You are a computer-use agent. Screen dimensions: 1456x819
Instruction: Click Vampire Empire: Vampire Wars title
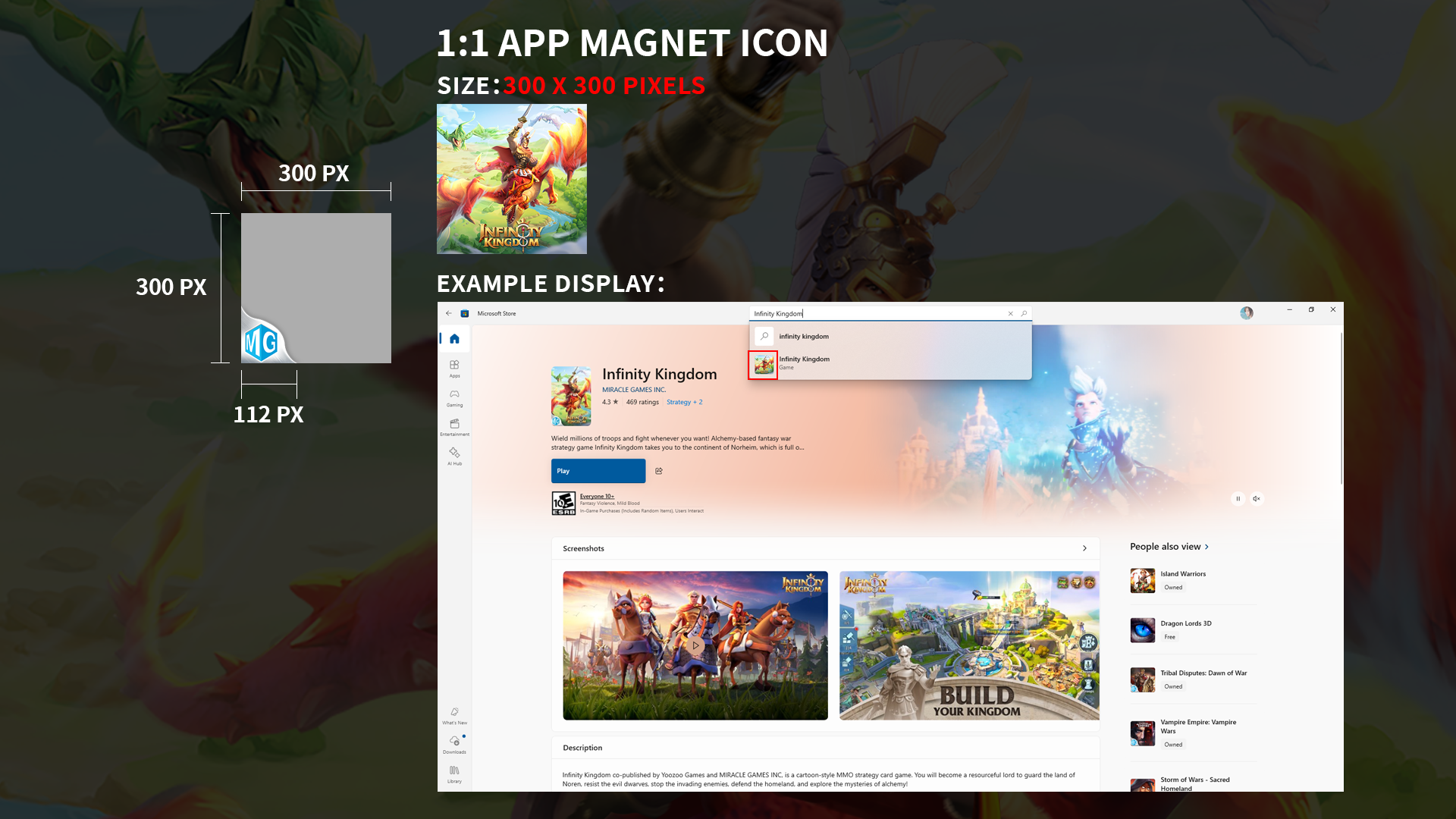(1198, 726)
